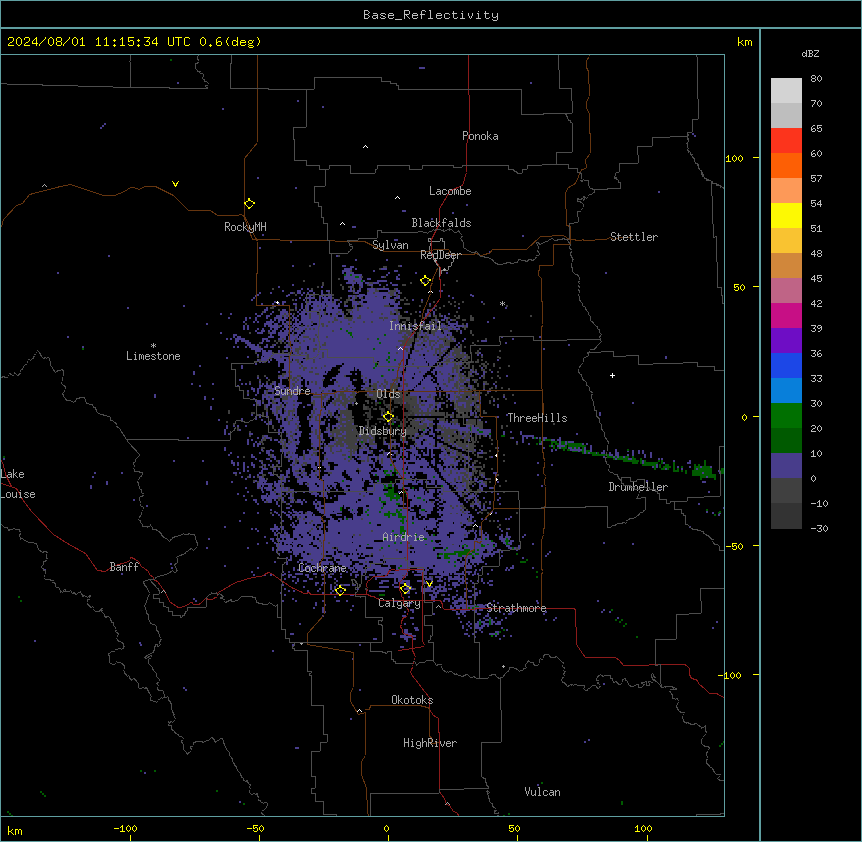The height and width of the screenshot is (842, 862).
Task: Click the yellow diamond marker above RockyMH
Action: pyautogui.click(x=249, y=204)
